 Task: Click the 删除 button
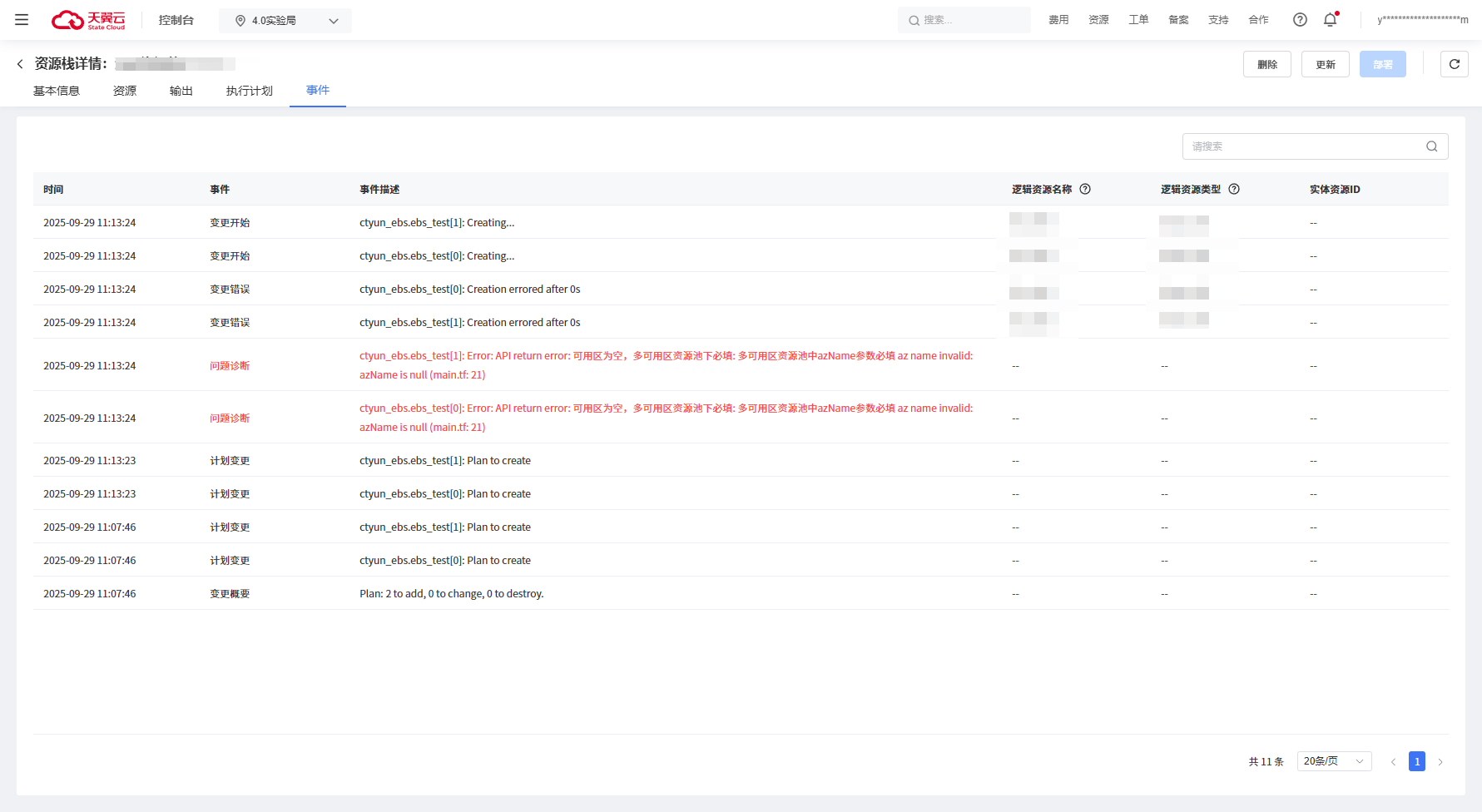pyautogui.click(x=1266, y=64)
